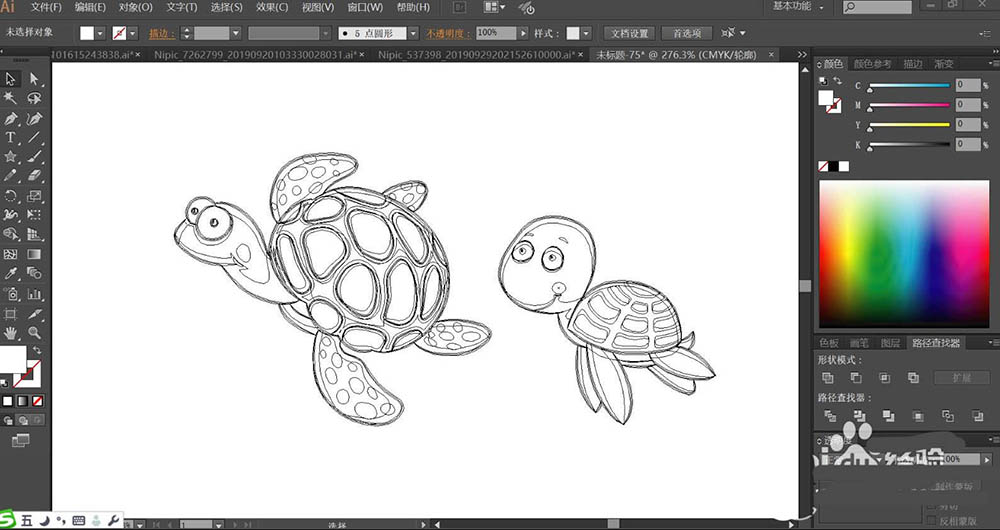1000x530 pixels.
Task: Switch to Nipic_7262799 document tab
Action: 255,55
